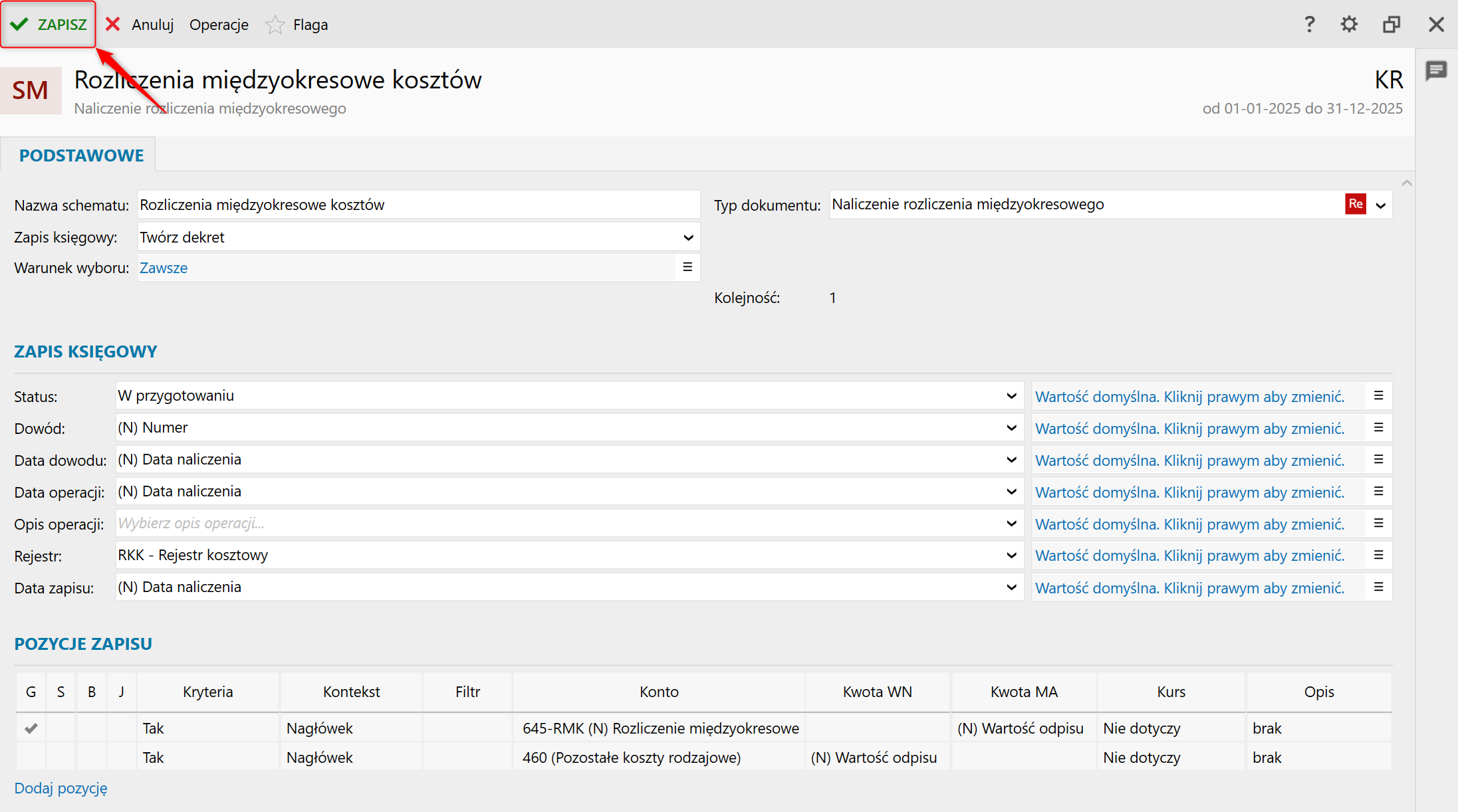Click the Zawsze condition link
1458x812 pixels.
click(x=164, y=268)
